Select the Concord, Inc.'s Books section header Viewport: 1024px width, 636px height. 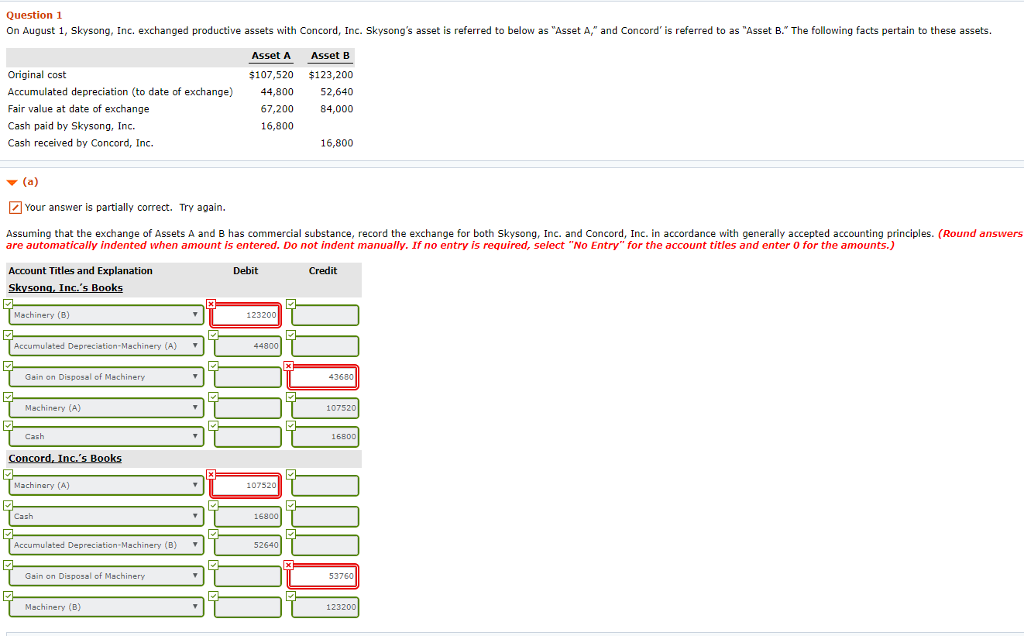tap(63, 458)
